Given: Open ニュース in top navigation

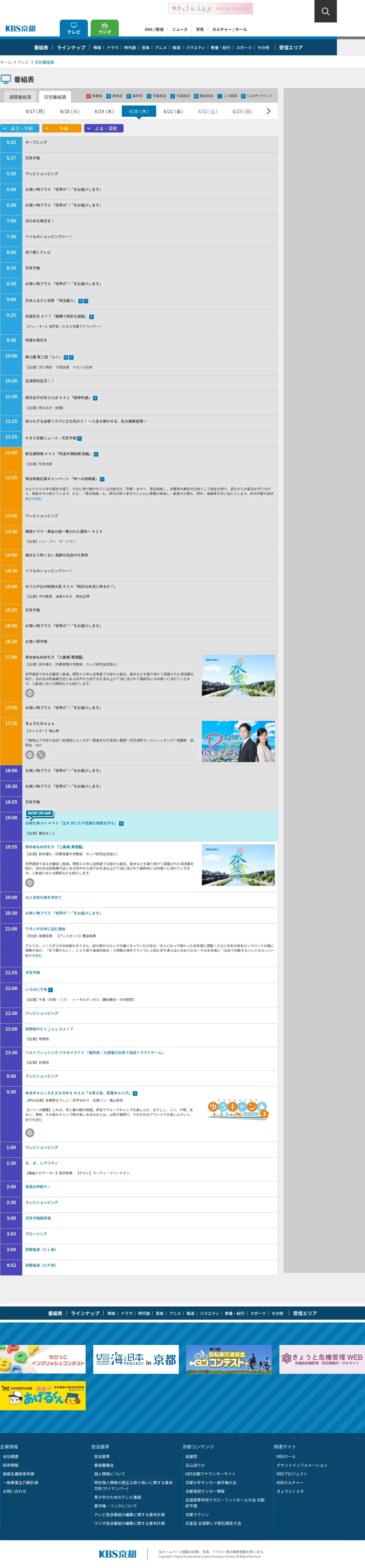Looking at the screenshot, I should (180, 29).
